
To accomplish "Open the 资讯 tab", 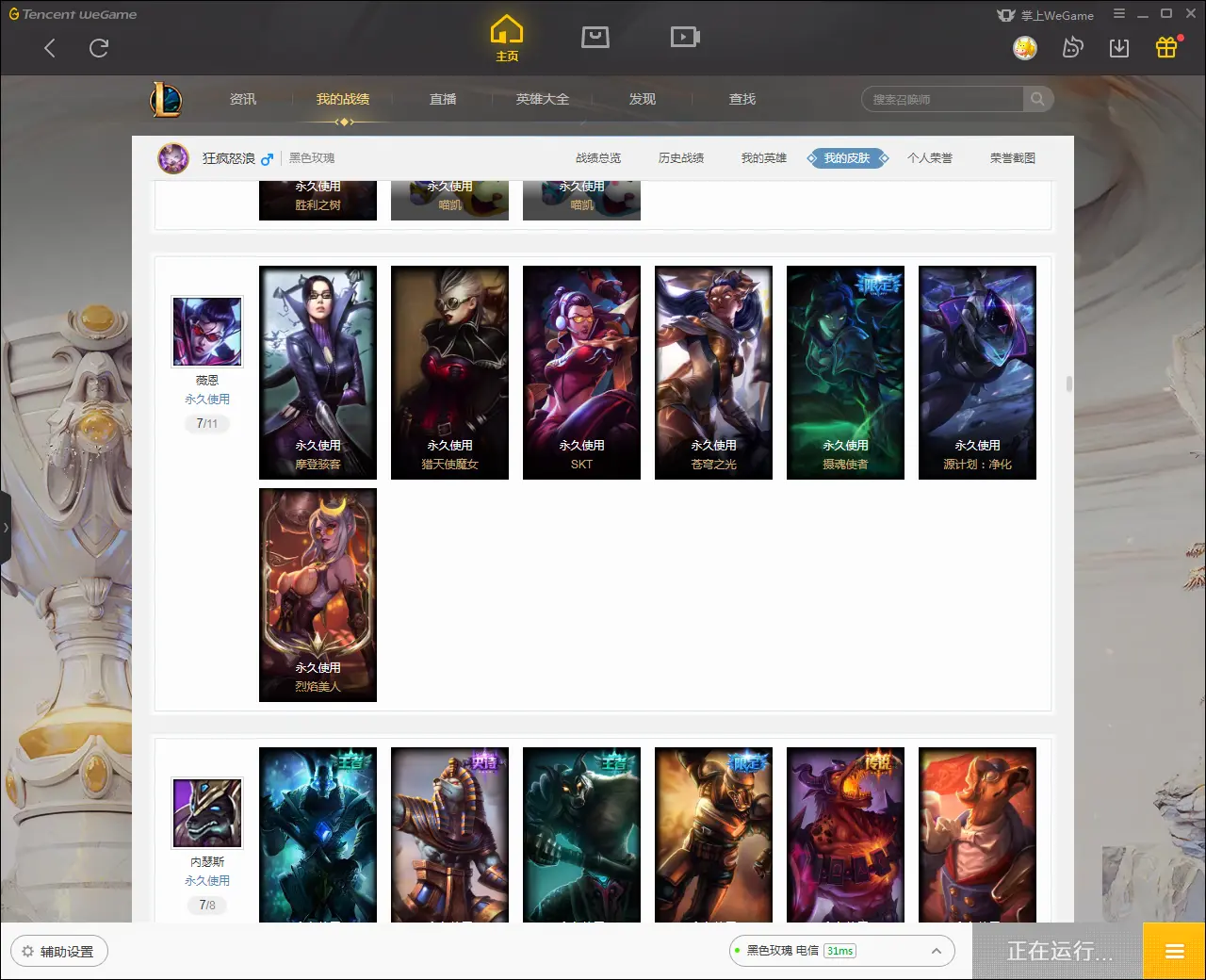I will pyautogui.click(x=243, y=99).
